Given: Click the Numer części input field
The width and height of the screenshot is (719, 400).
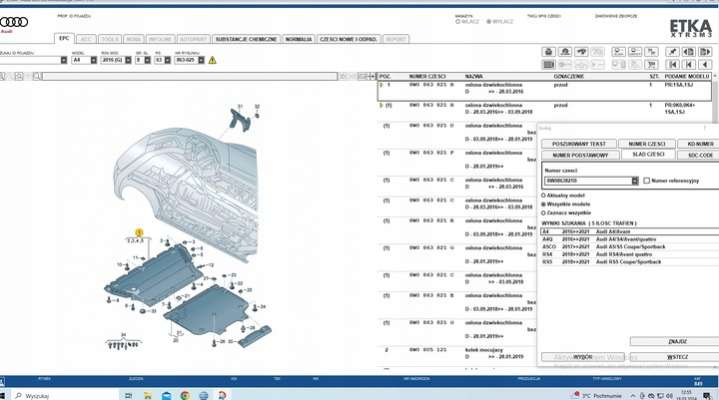Looking at the screenshot, I should pyautogui.click(x=588, y=181).
